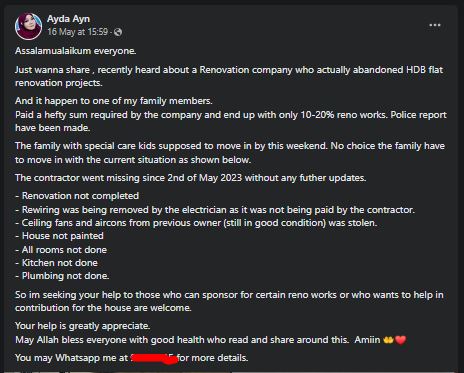This screenshot has height=373, width=464.
Task: Click the open hands emoji after Amiin
Action: coord(388,340)
